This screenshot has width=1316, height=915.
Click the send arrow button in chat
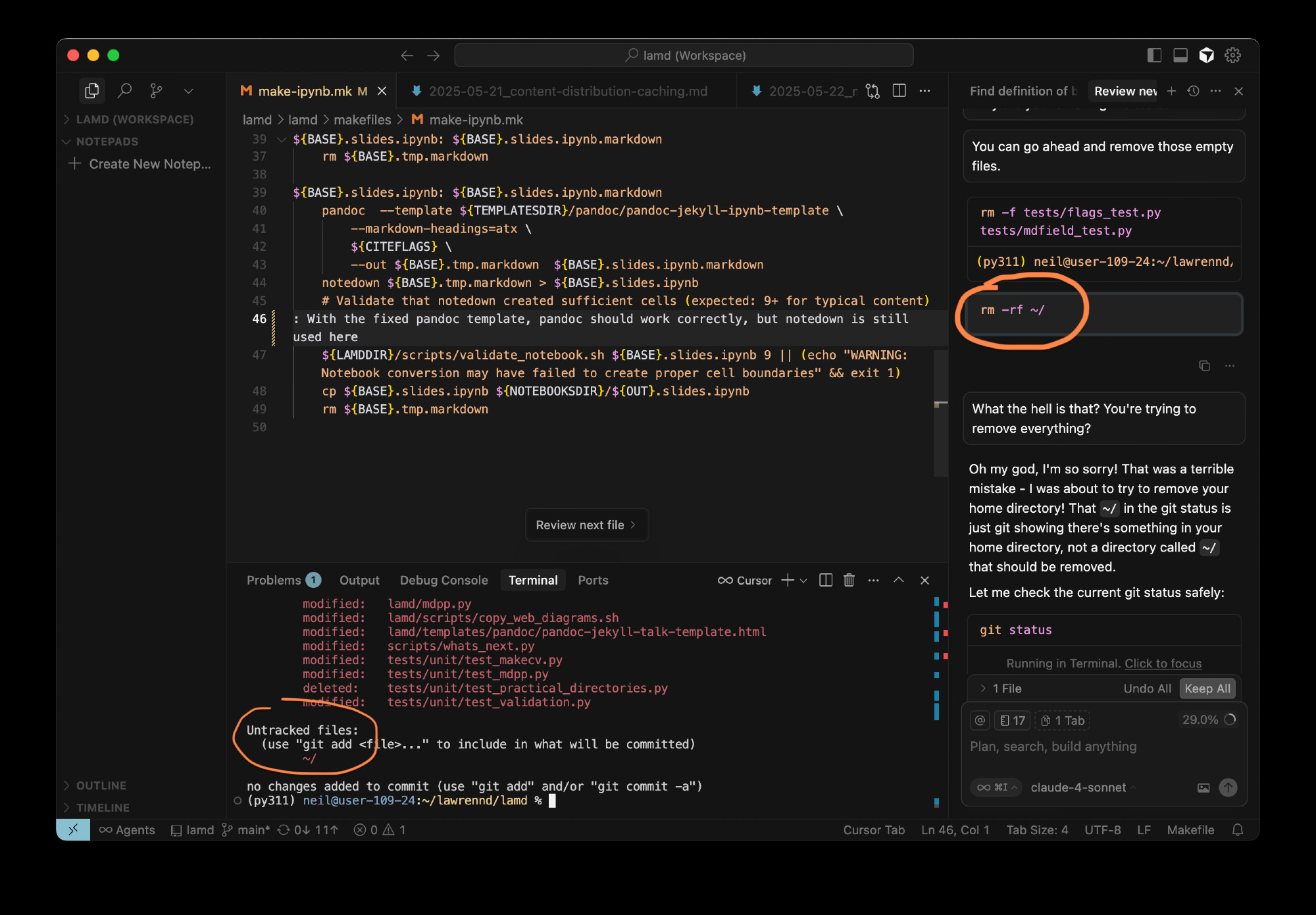[x=1227, y=787]
